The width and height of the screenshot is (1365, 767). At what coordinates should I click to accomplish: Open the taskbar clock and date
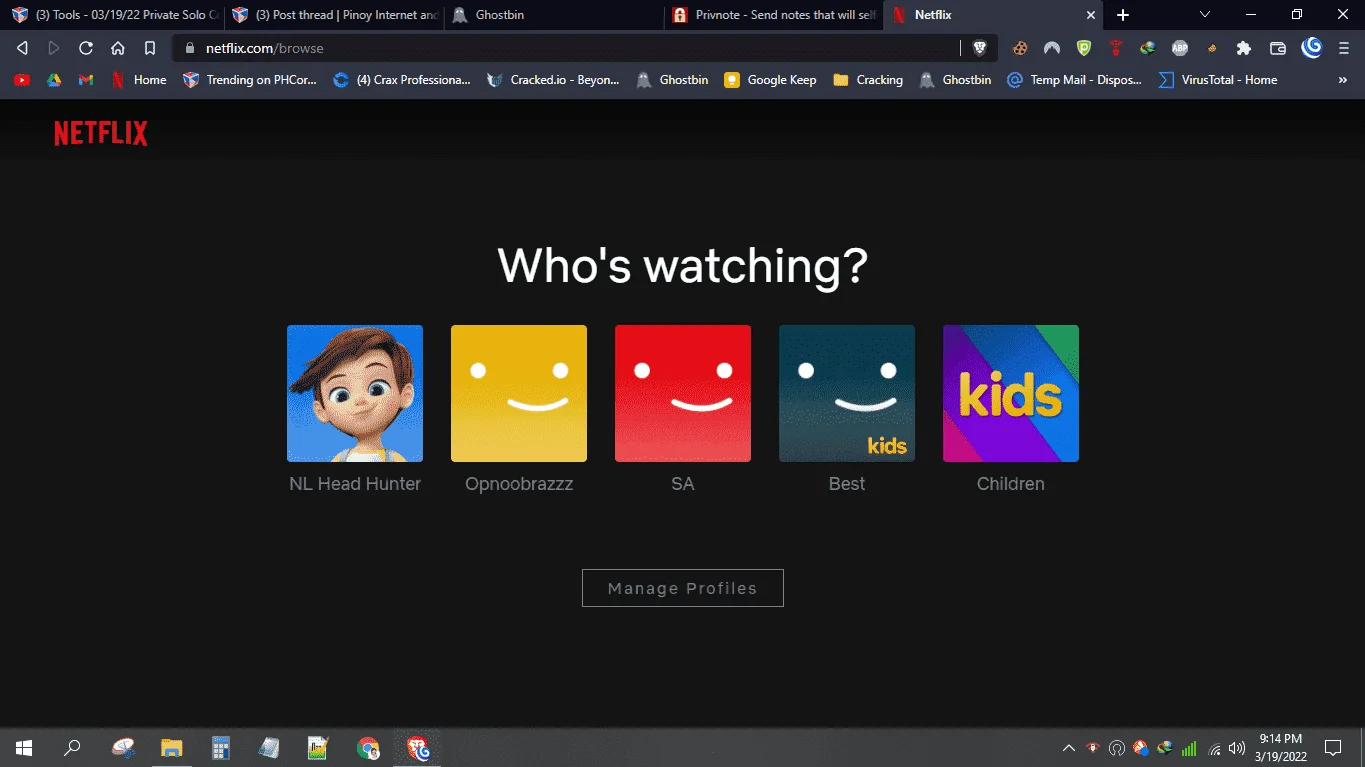(x=1280, y=747)
